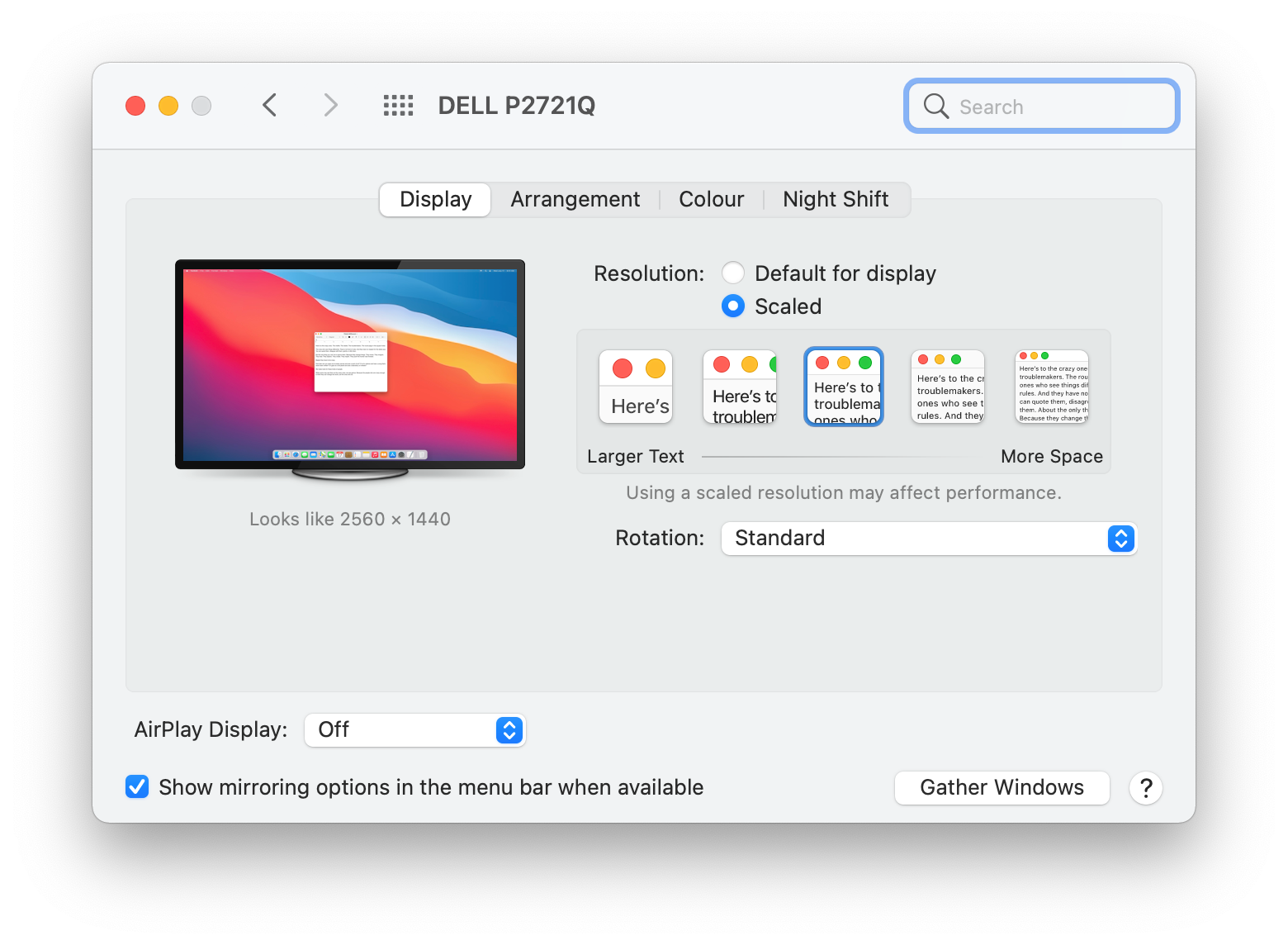Uncheck show mirroring options in menu bar
This screenshot has height=945, width=1288.
[x=137, y=786]
